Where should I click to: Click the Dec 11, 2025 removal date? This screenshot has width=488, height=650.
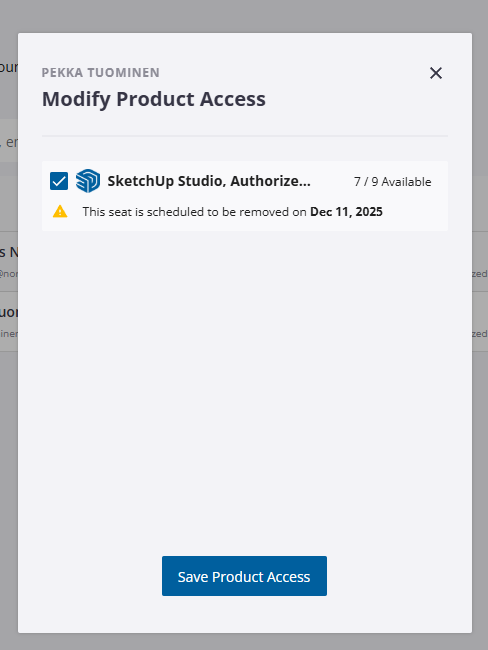pos(346,212)
